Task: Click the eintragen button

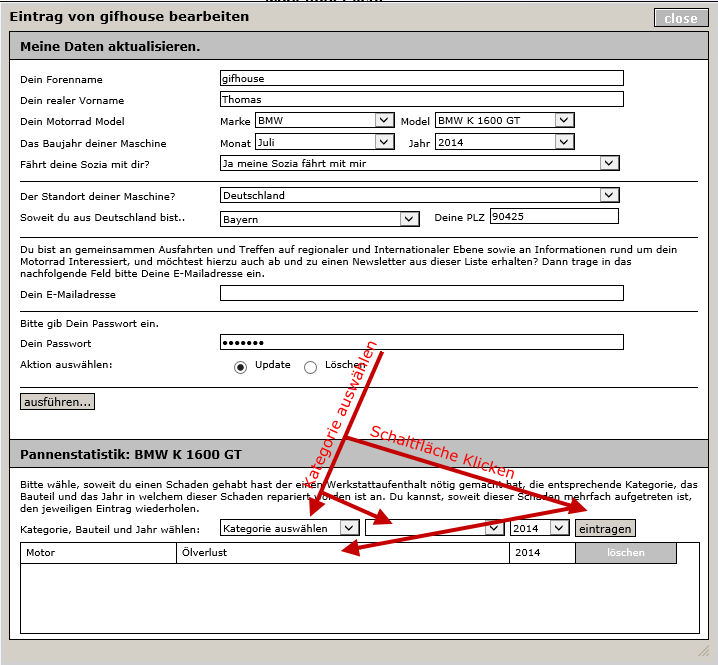Action: 605,528
